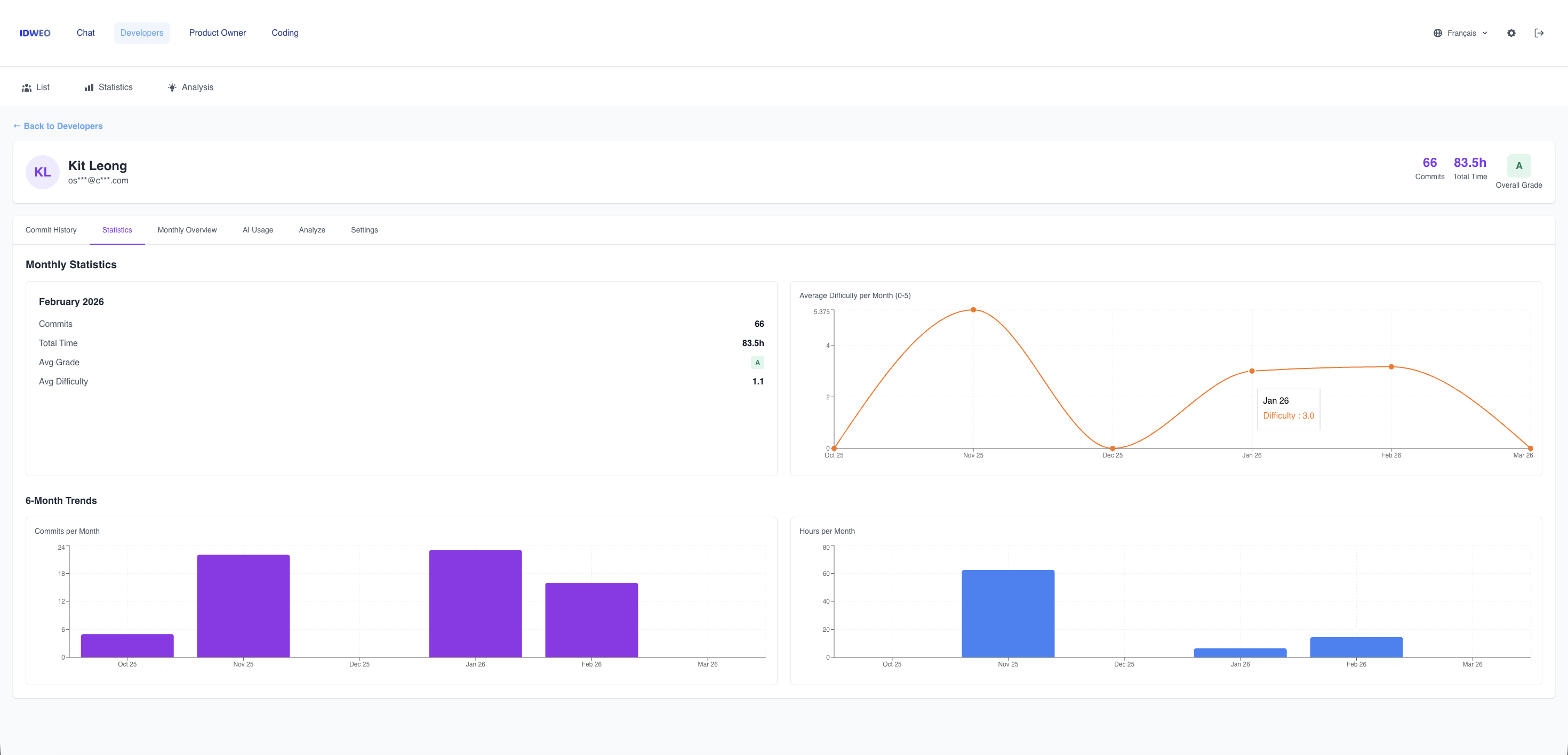The height and width of the screenshot is (755, 1568).
Task: Open the Analyze tab
Action: pos(312,230)
